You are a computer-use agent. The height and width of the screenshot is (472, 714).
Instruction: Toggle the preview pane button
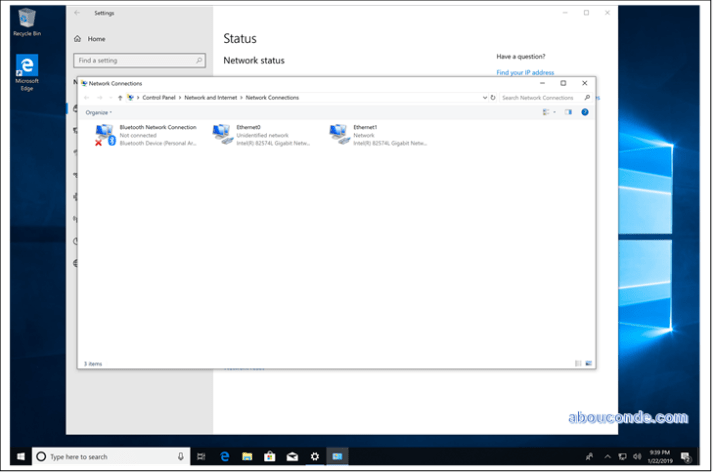click(569, 112)
